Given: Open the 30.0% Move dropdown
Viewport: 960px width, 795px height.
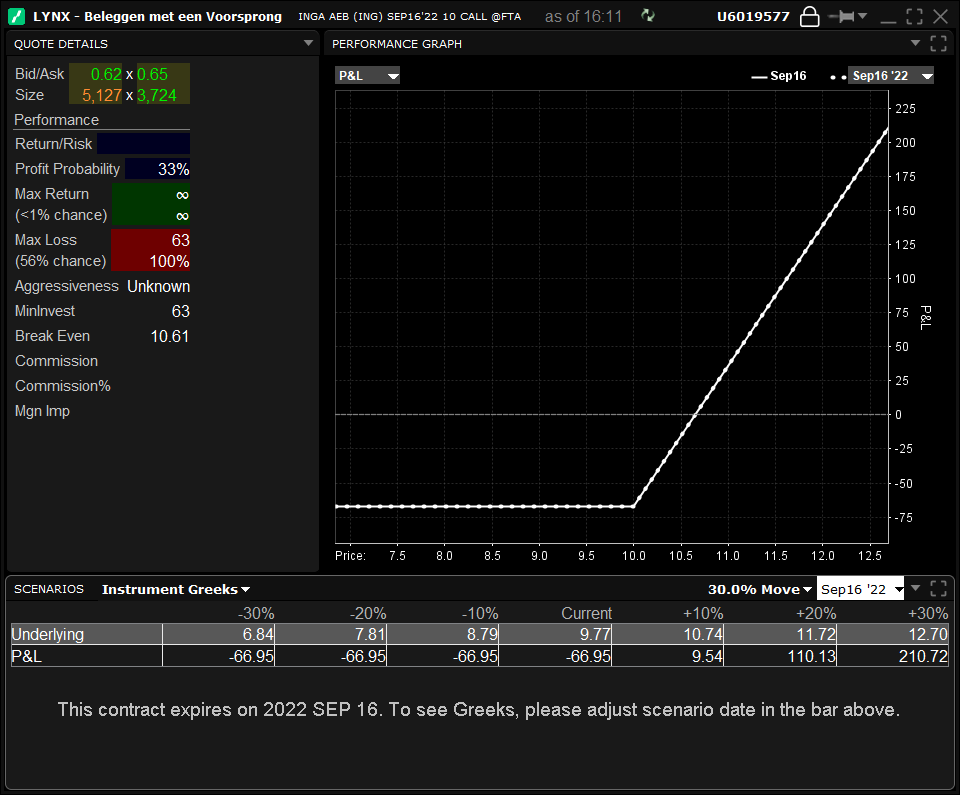Looking at the screenshot, I should point(760,589).
